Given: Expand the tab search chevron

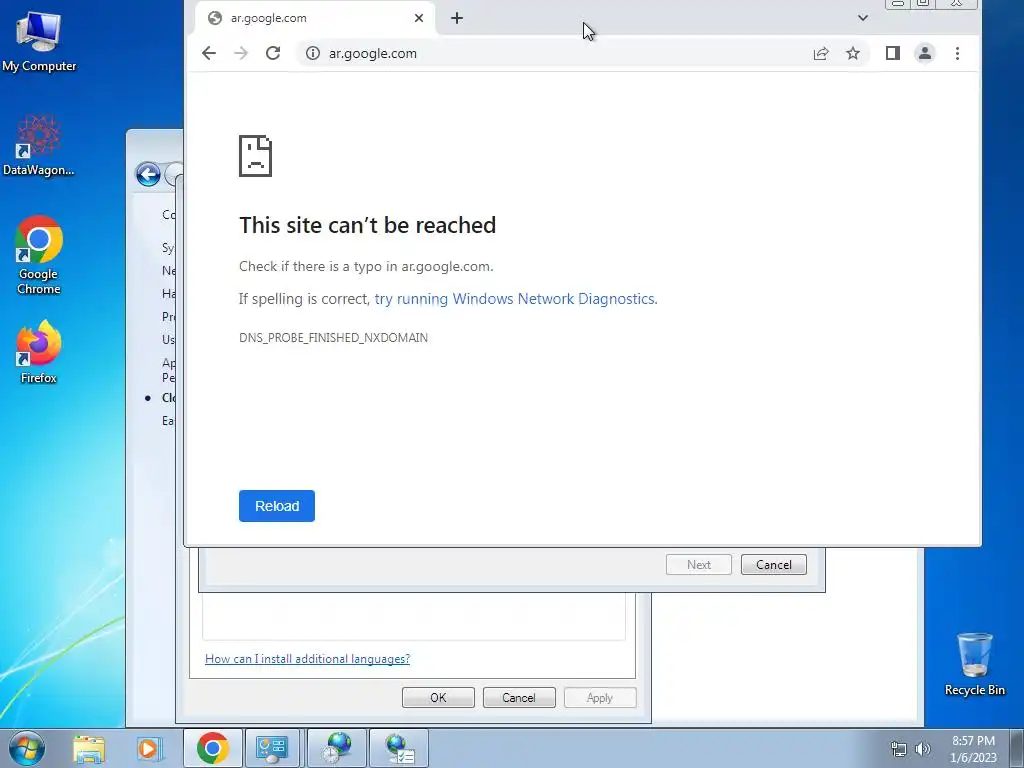Looking at the screenshot, I should (863, 18).
